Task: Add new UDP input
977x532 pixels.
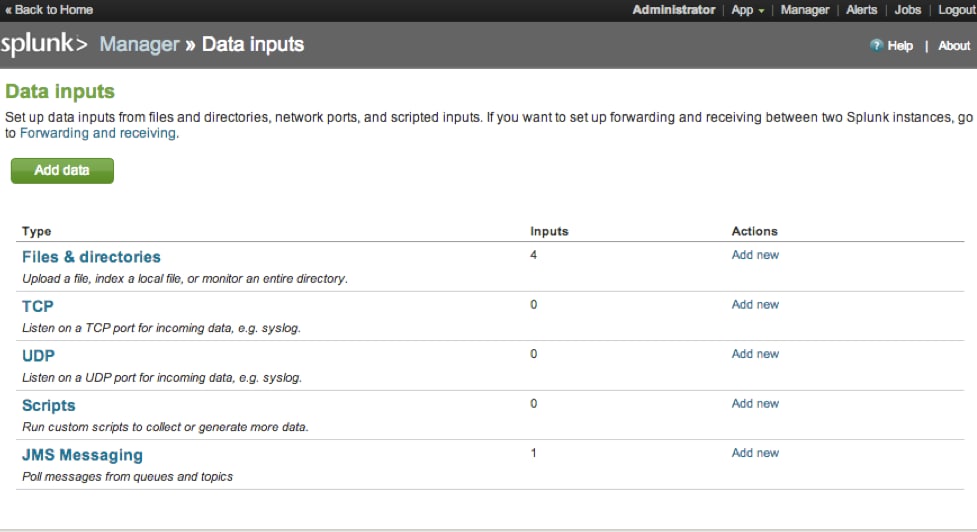Action: point(755,354)
